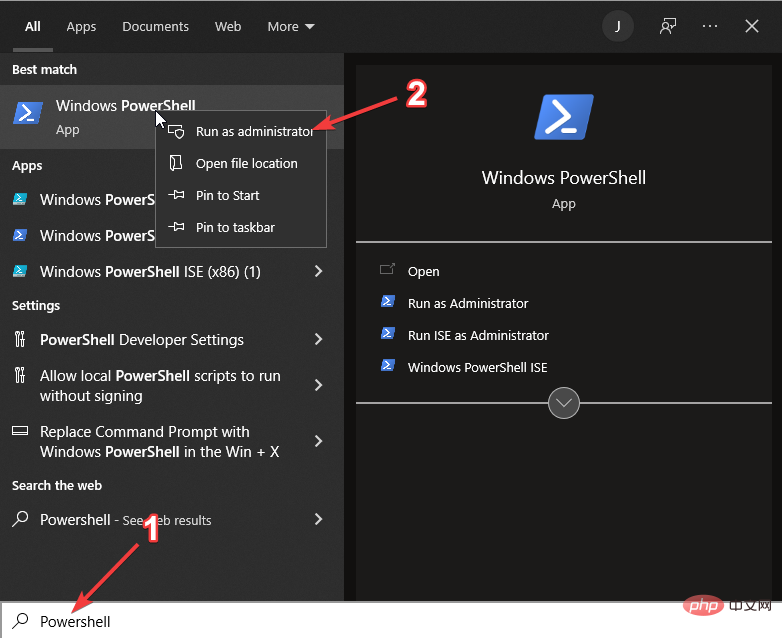Viewport: 782px width, 638px height.
Task: Open the three-dots options menu
Action: pyautogui.click(x=710, y=26)
